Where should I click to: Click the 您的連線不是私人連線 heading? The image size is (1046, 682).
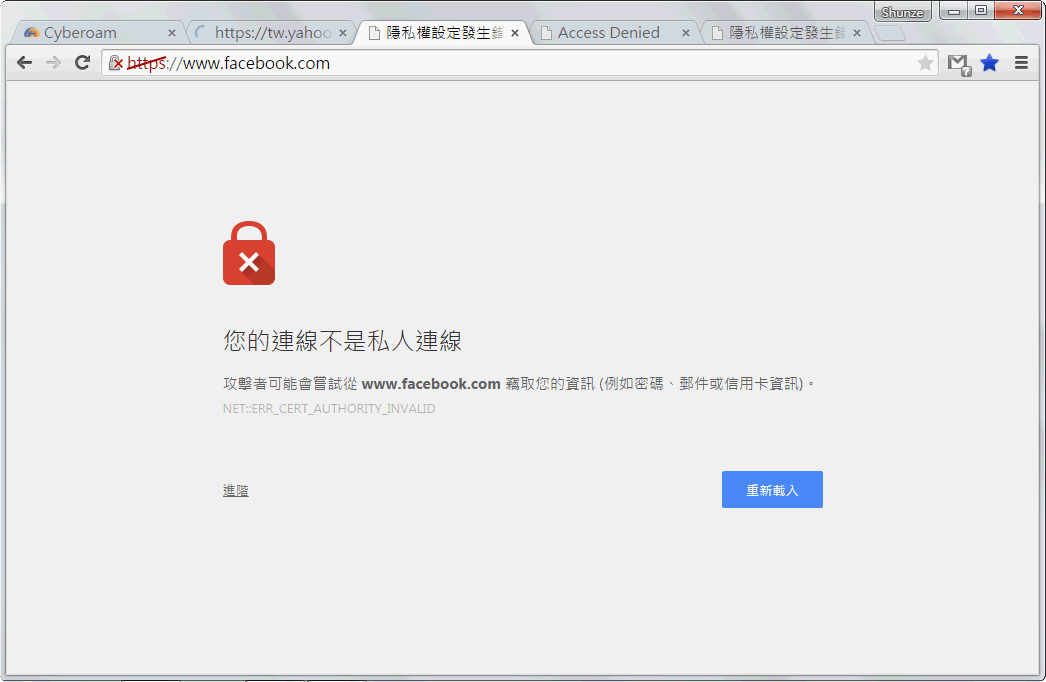pyautogui.click(x=342, y=341)
